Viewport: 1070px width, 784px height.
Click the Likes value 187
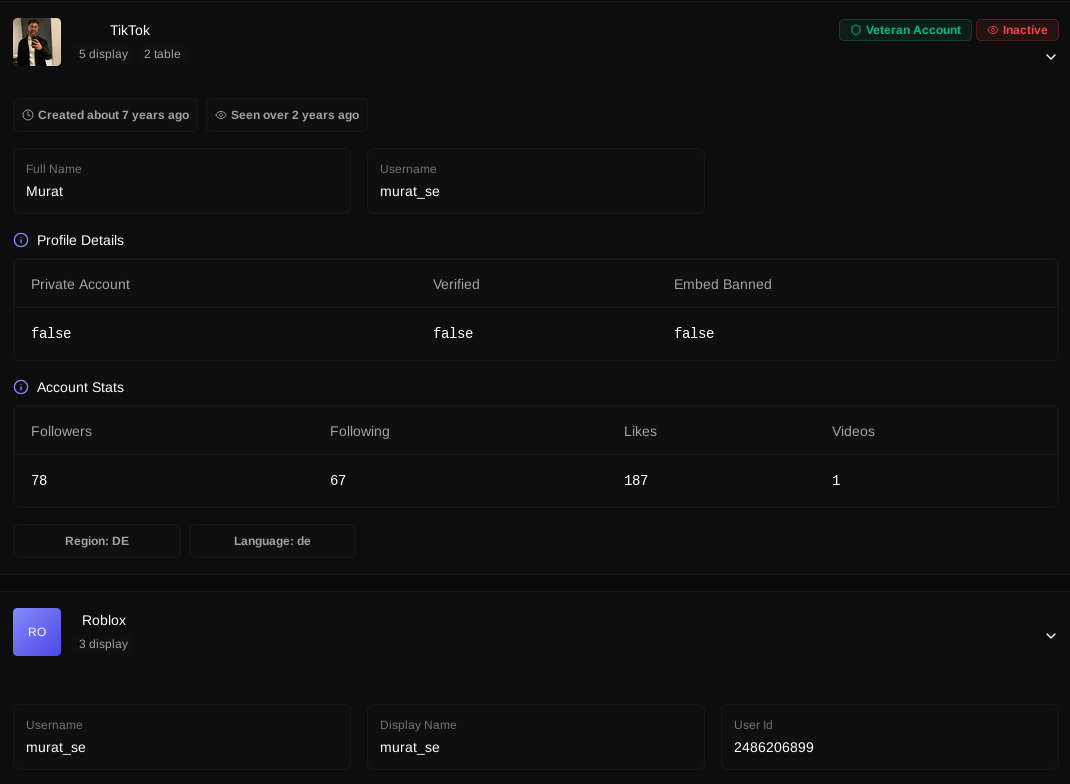pyautogui.click(x=636, y=480)
